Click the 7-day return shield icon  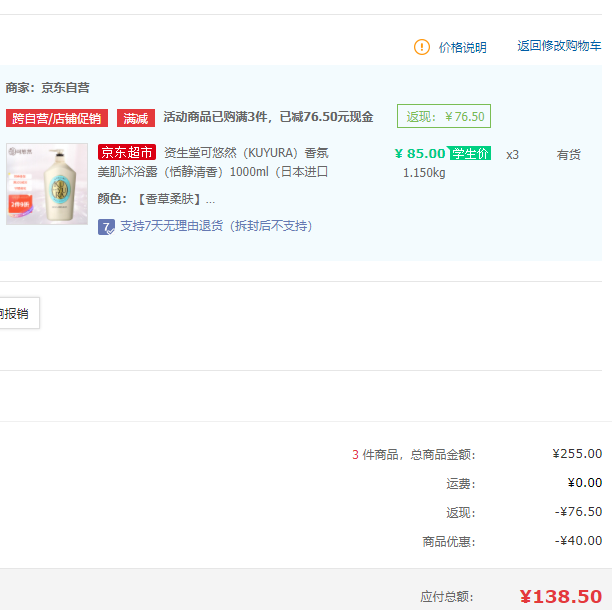[x=106, y=227]
